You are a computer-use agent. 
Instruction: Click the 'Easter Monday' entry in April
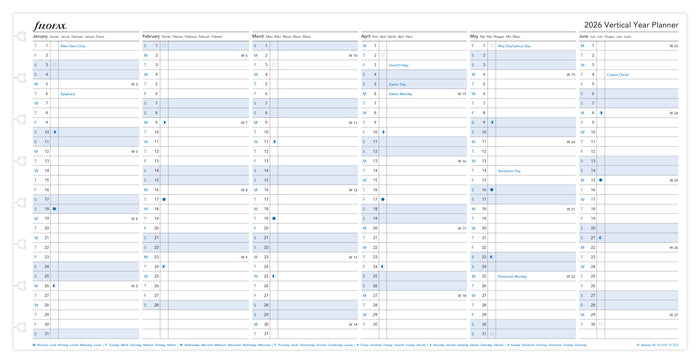point(400,94)
